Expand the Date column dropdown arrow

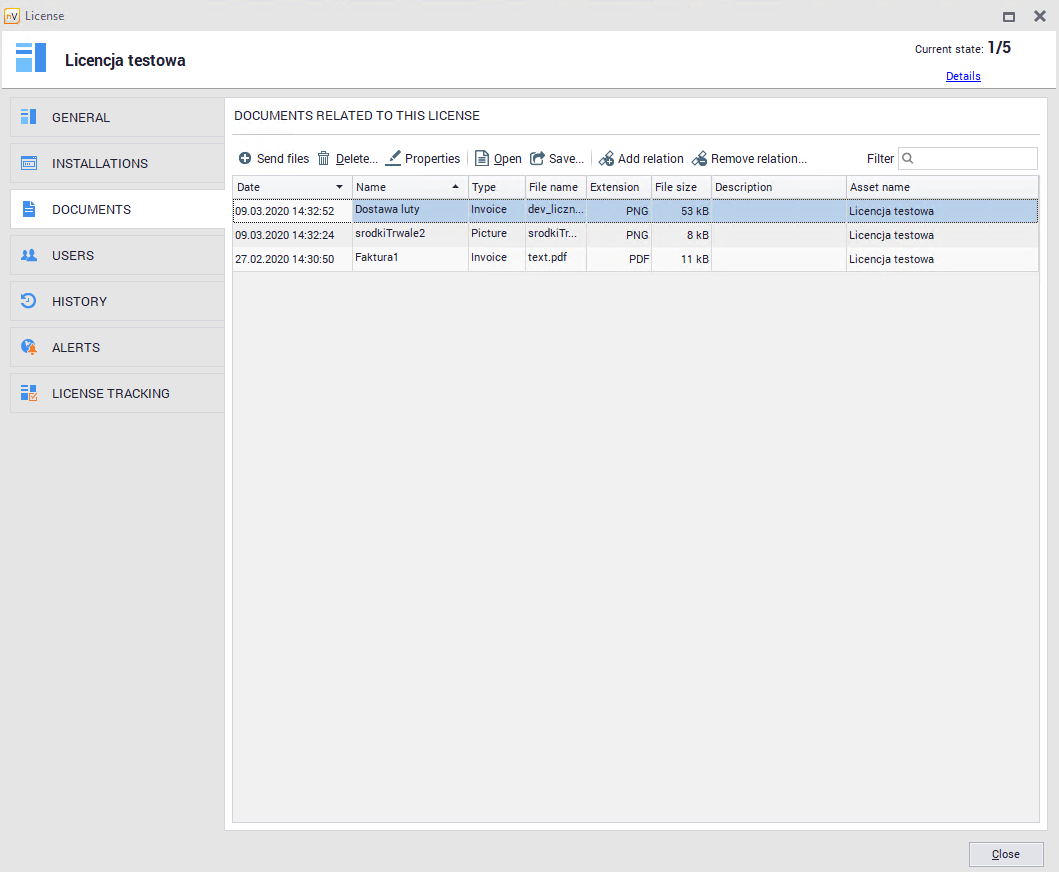click(340, 188)
